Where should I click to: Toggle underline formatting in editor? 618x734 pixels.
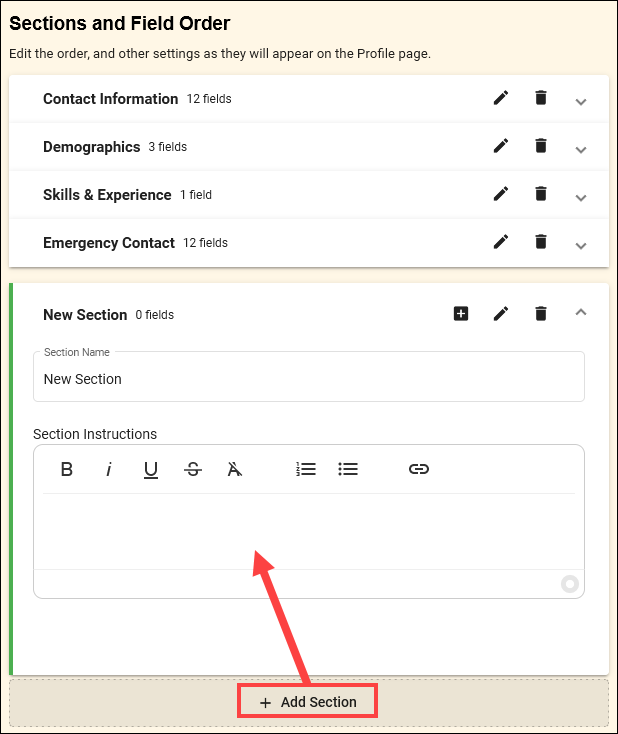point(151,469)
